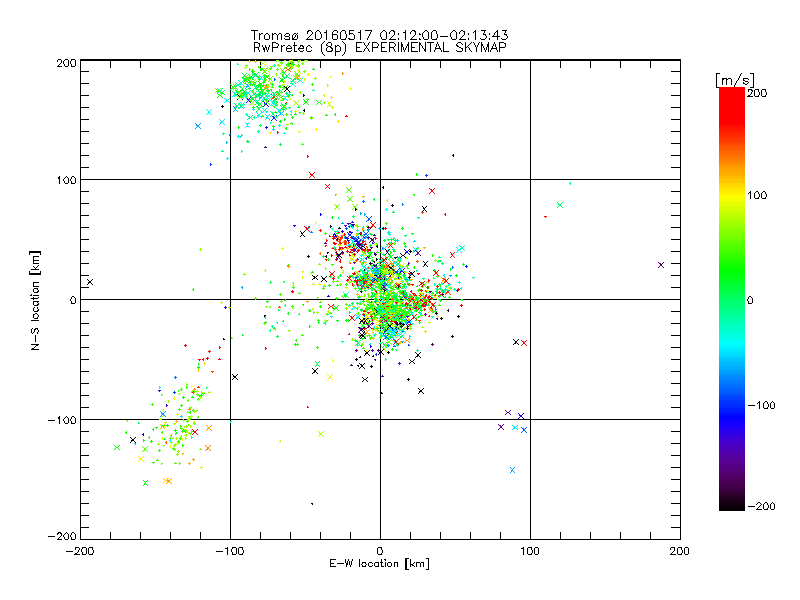
Task: Click the subtitle 'RwPretec (8p) EXPERIMENTAL SKYMAP'
Action: [x=380, y=48]
